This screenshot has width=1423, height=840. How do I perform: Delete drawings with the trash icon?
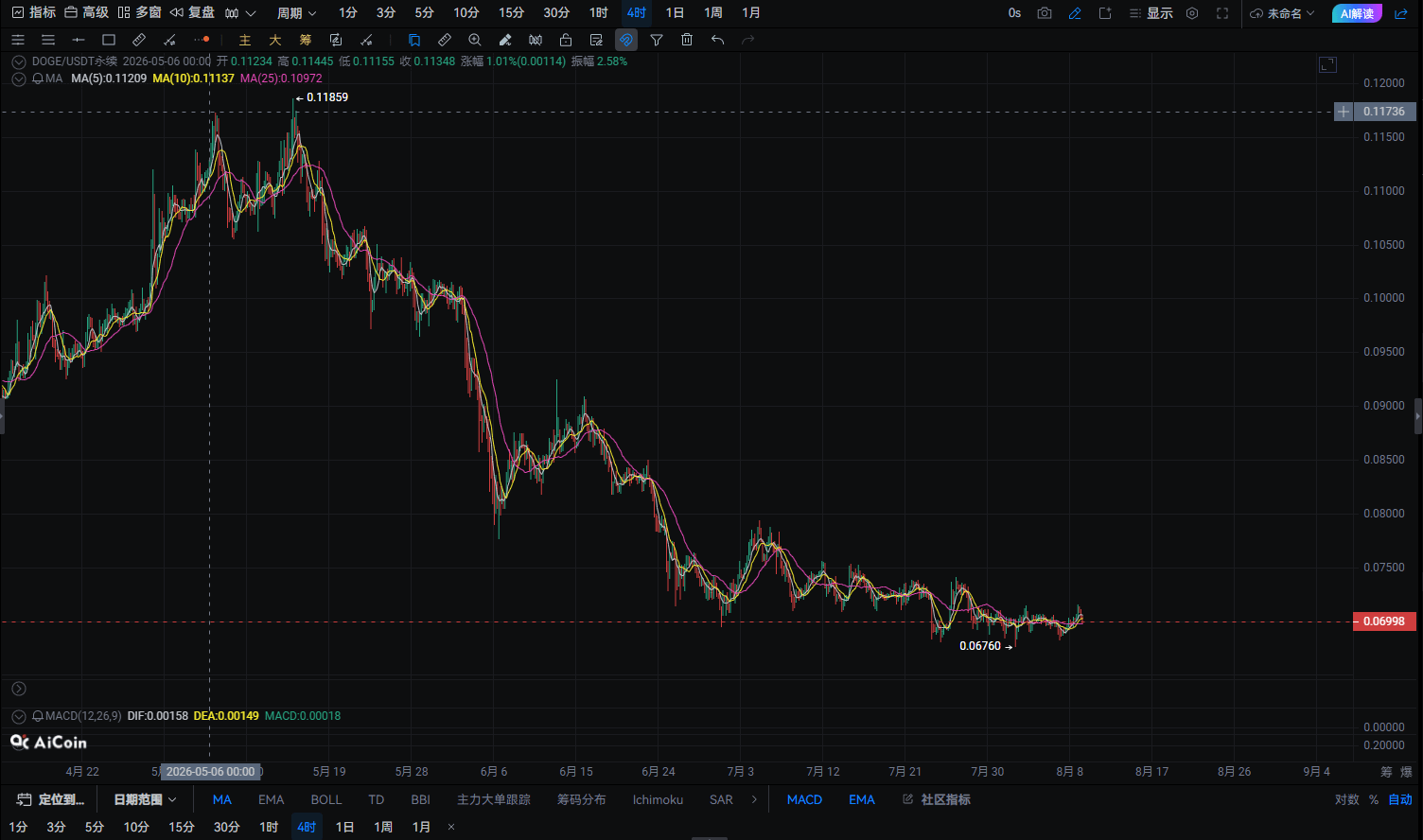(x=687, y=40)
